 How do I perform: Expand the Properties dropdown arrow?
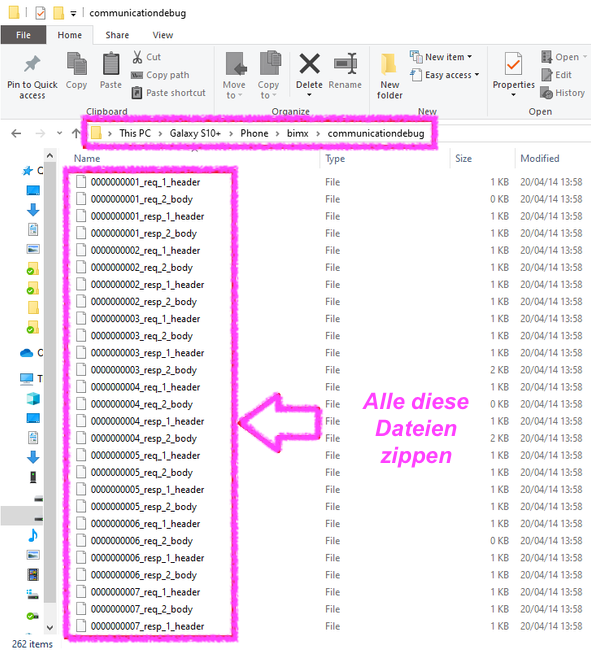coord(513,95)
